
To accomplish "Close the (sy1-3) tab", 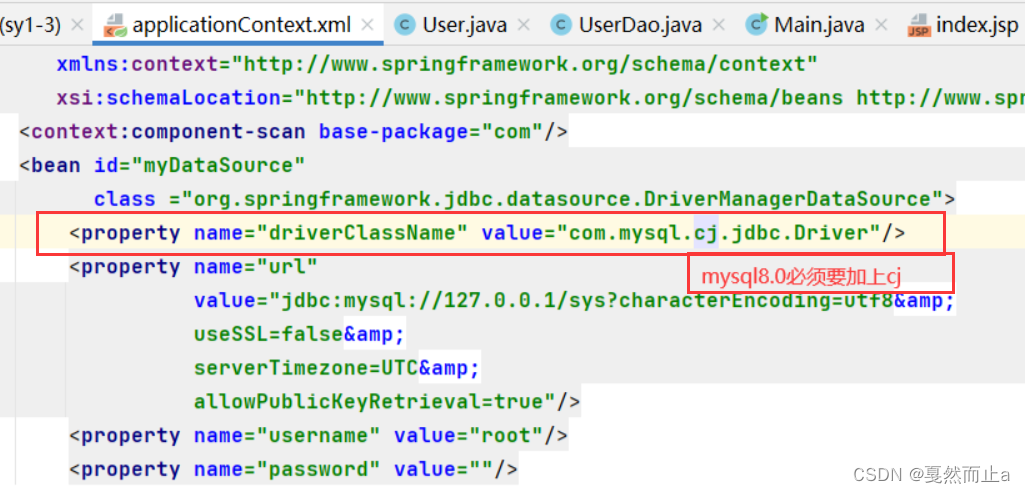I will point(76,25).
